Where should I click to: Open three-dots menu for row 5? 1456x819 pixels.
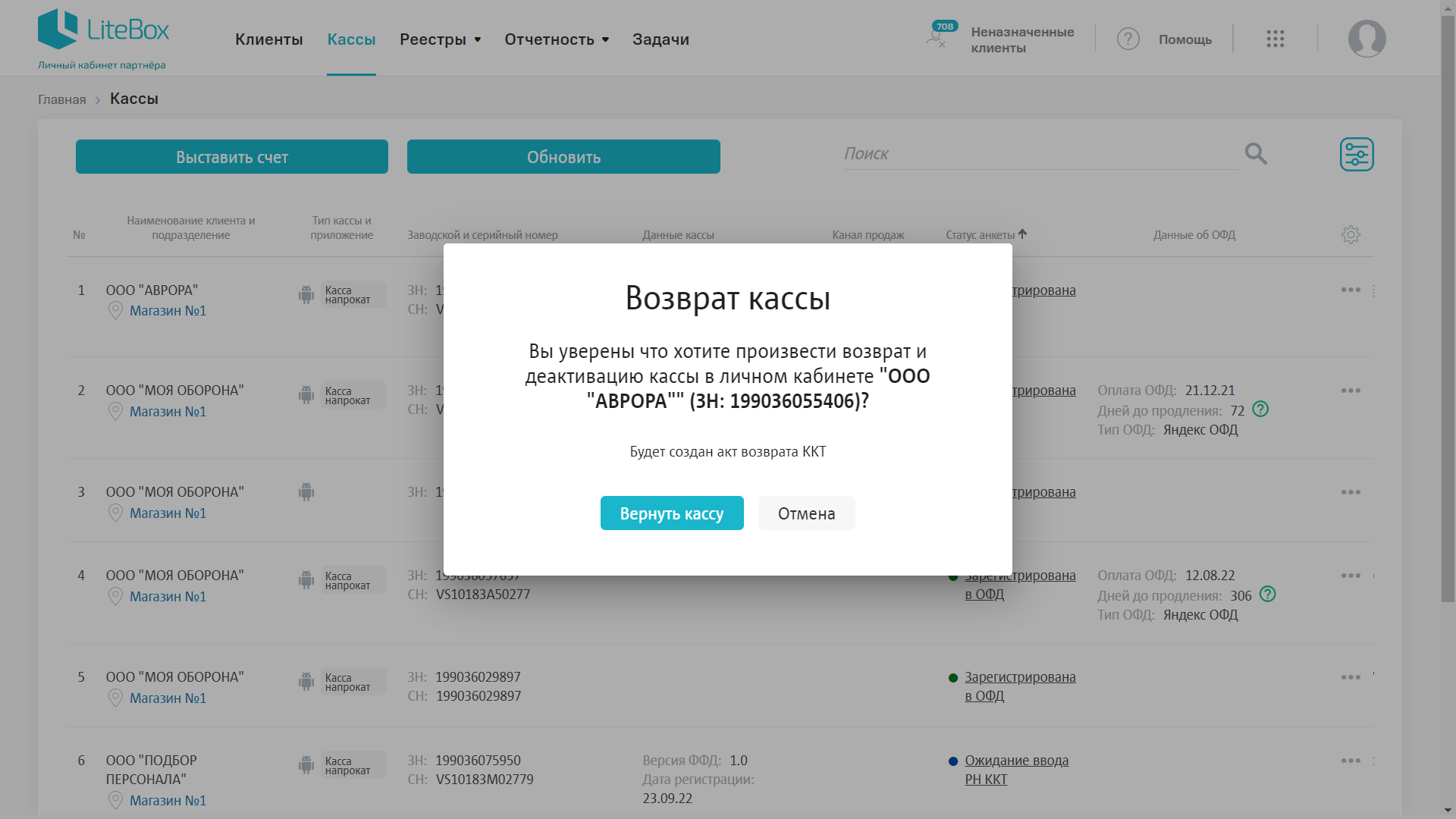click(x=1351, y=677)
